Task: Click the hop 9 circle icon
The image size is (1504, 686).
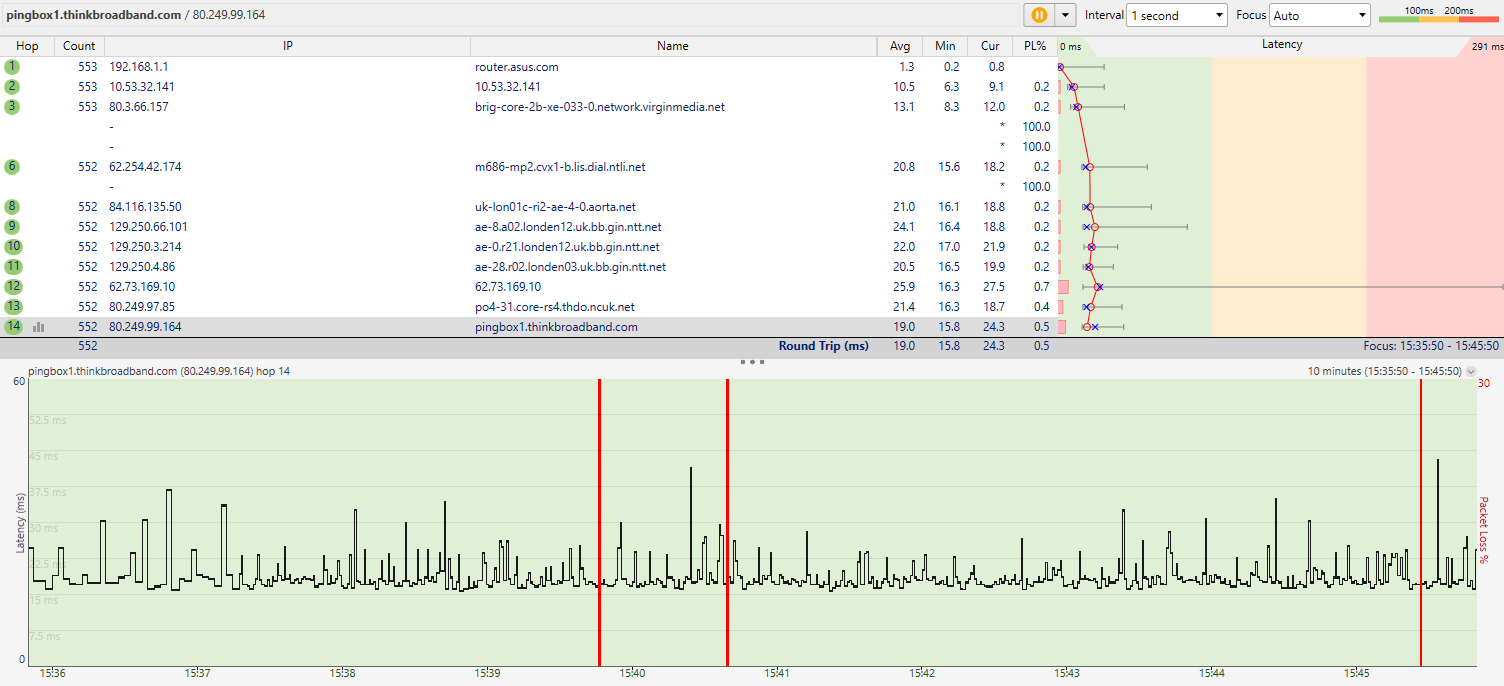Action: click(x=12, y=227)
